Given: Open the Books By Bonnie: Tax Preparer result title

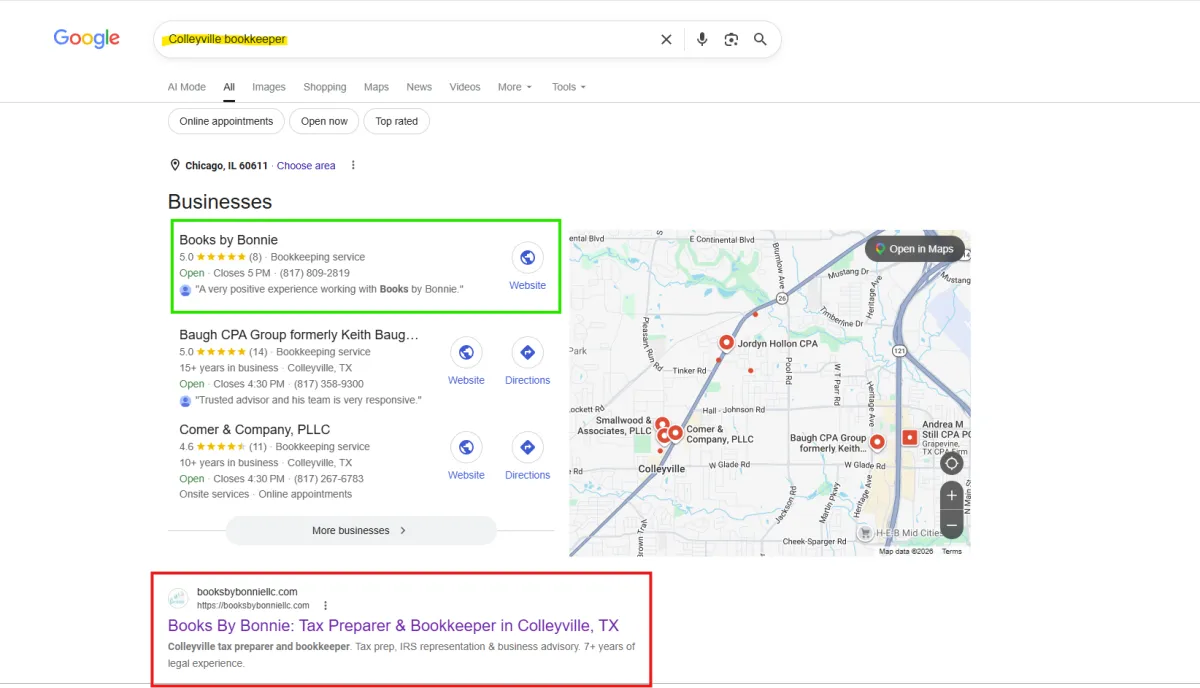Looking at the screenshot, I should [393, 626].
